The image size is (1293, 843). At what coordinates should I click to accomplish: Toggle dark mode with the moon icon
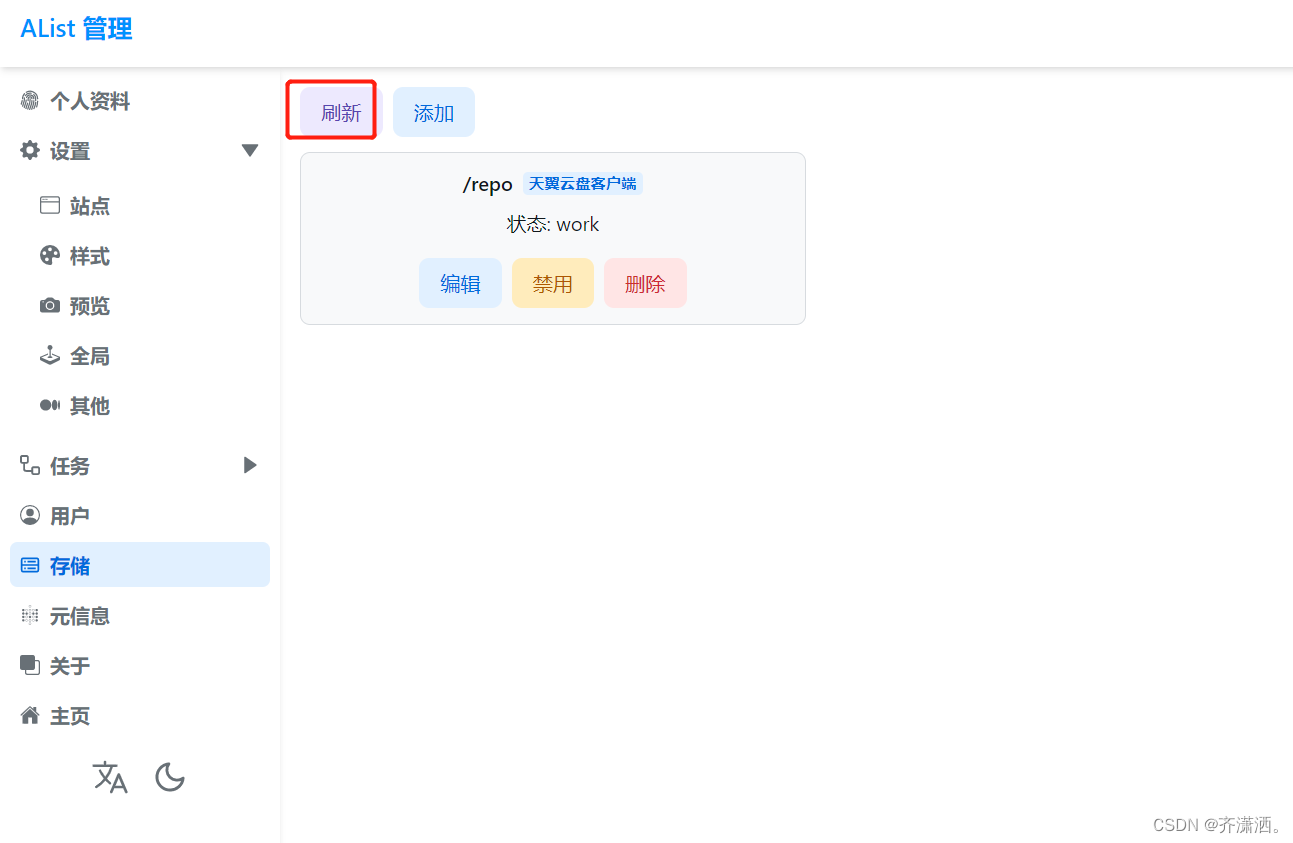point(170,777)
